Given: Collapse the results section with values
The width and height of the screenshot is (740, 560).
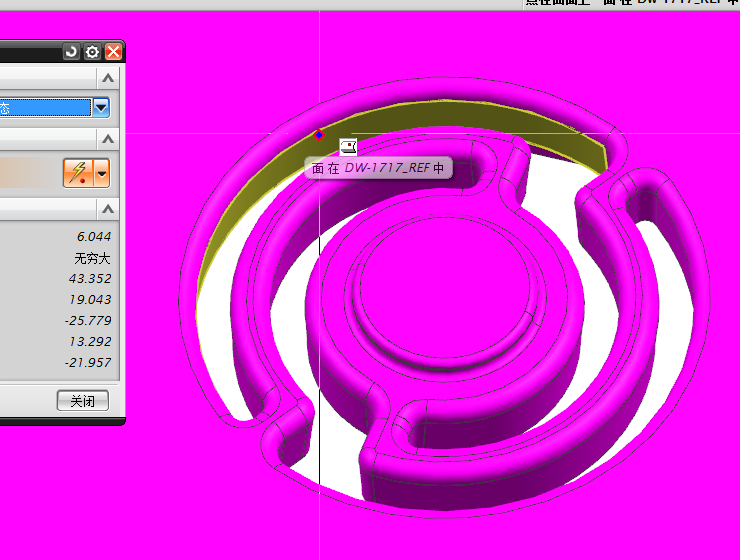Looking at the screenshot, I should point(108,209).
